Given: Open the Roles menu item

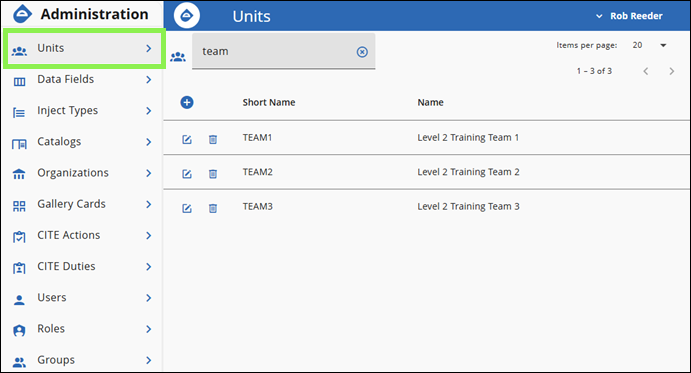Looking at the screenshot, I should 82,329.
